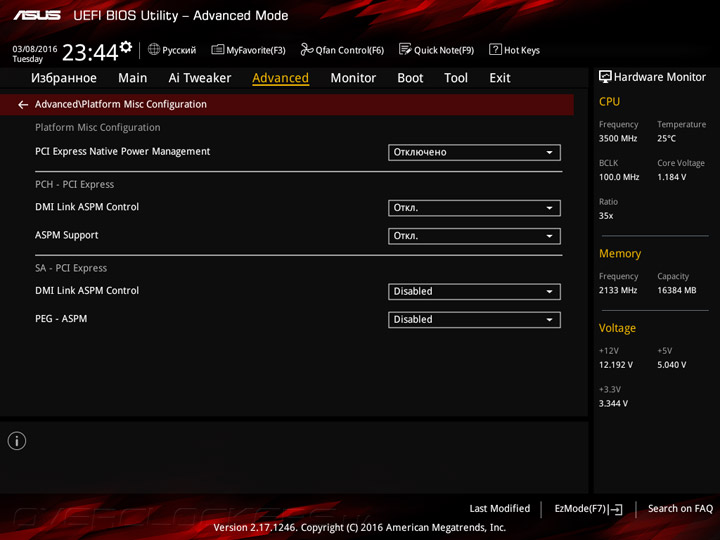Image resolution: width=720 pixels, height=540 pixels.
Task: Click the 03/08/2016 date text
Action: (35, 49)
